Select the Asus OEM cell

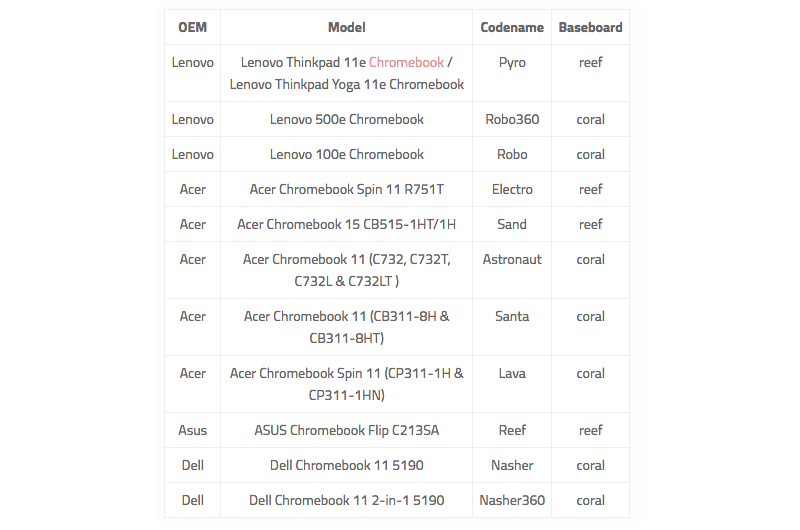click(192, 430)
